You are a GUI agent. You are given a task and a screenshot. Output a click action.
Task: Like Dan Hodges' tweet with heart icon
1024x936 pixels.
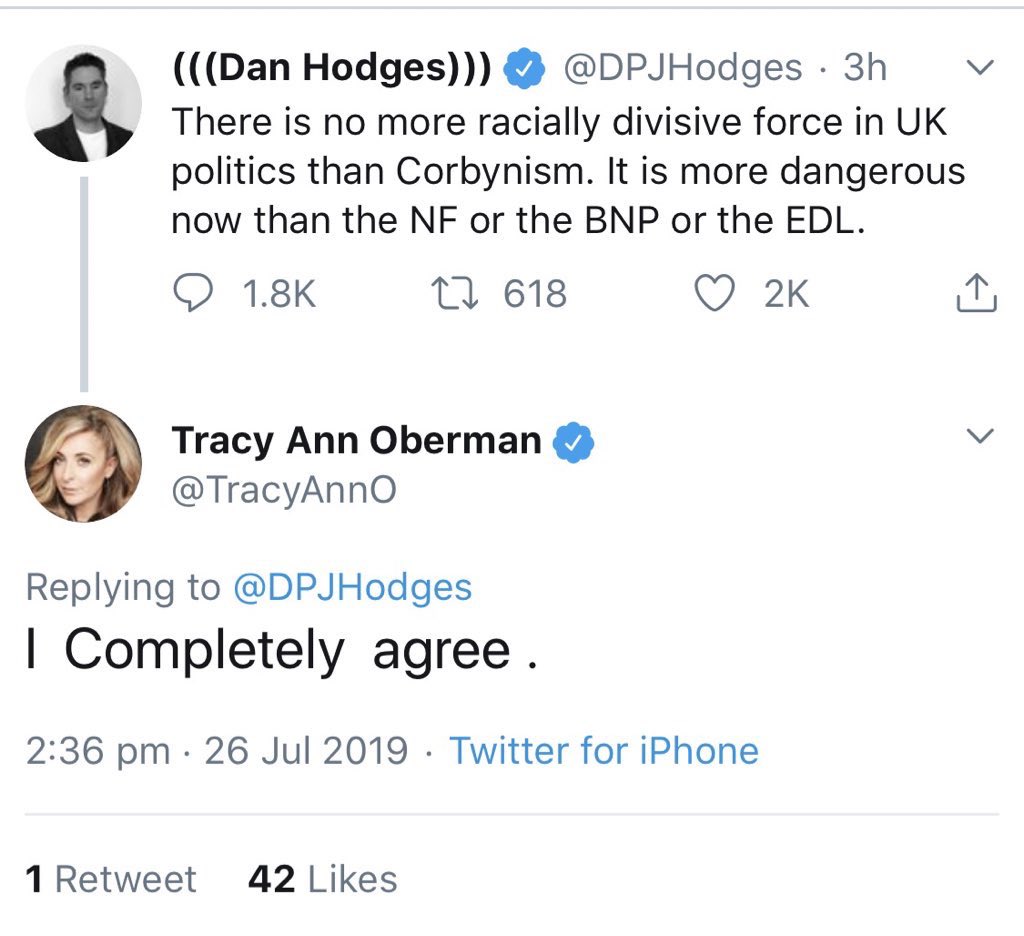[714, 293]
